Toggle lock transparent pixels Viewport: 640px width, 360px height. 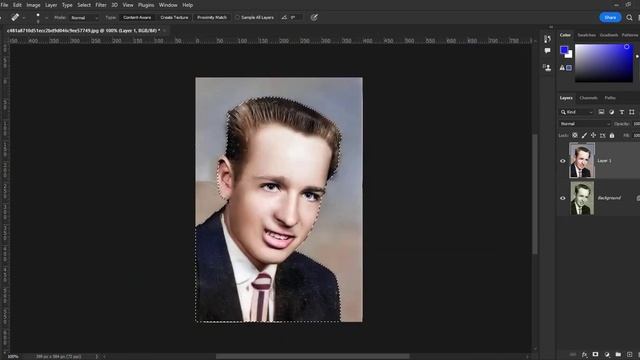pos(575,135)
